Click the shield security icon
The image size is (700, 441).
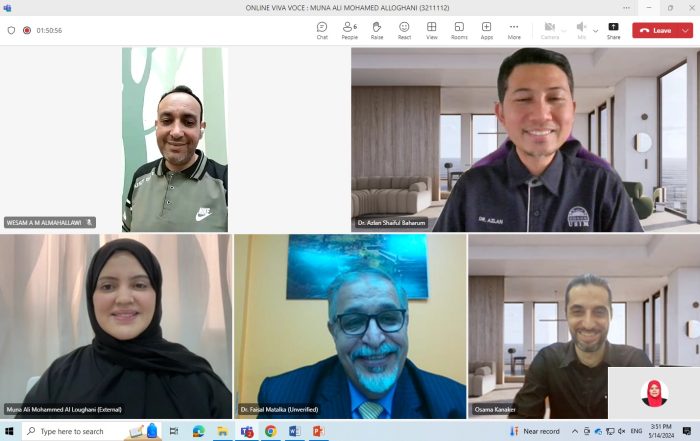pyautogui.click(x=11, y=30)
